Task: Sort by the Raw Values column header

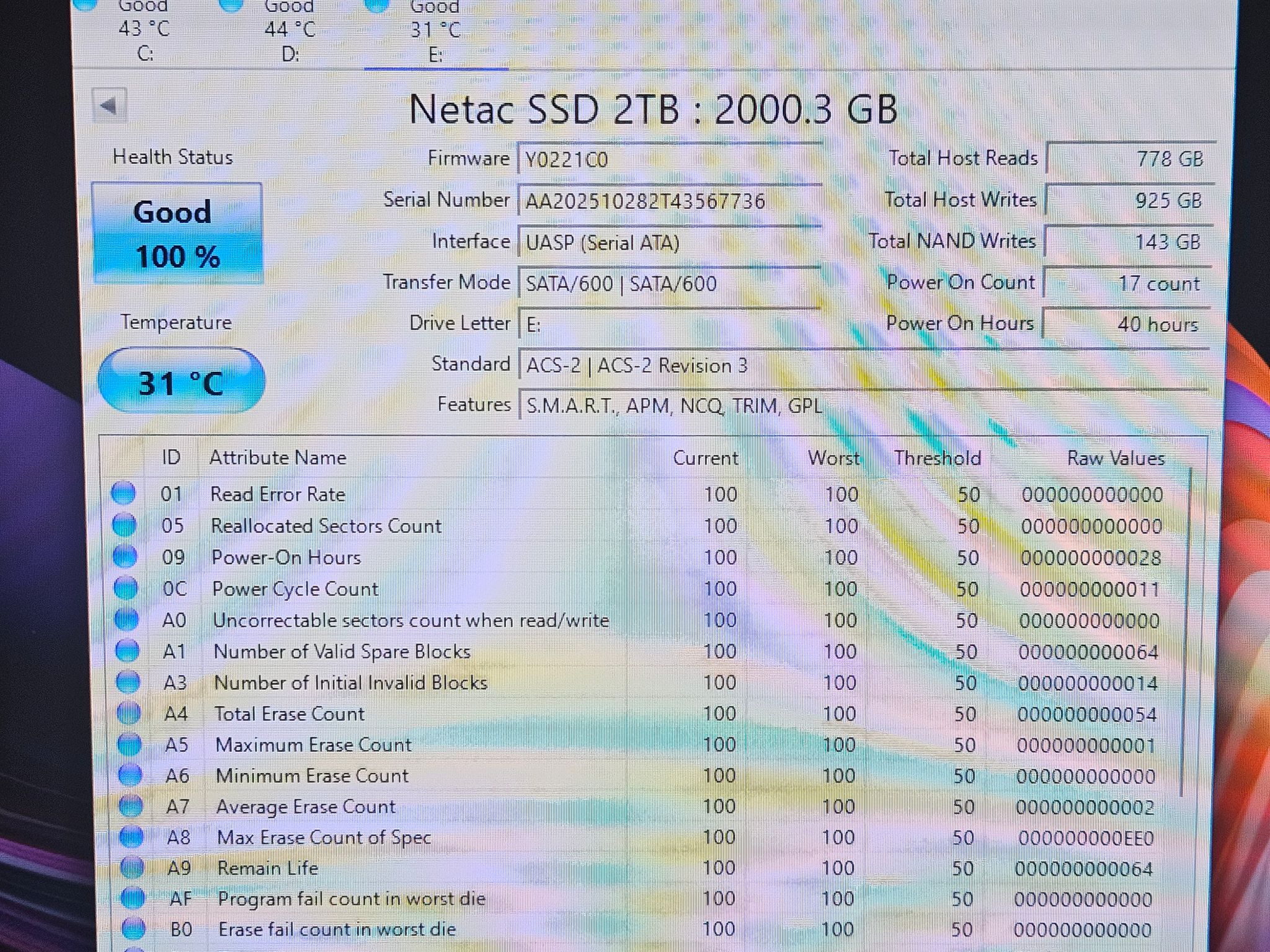Action: click(x=1116, y=459)
